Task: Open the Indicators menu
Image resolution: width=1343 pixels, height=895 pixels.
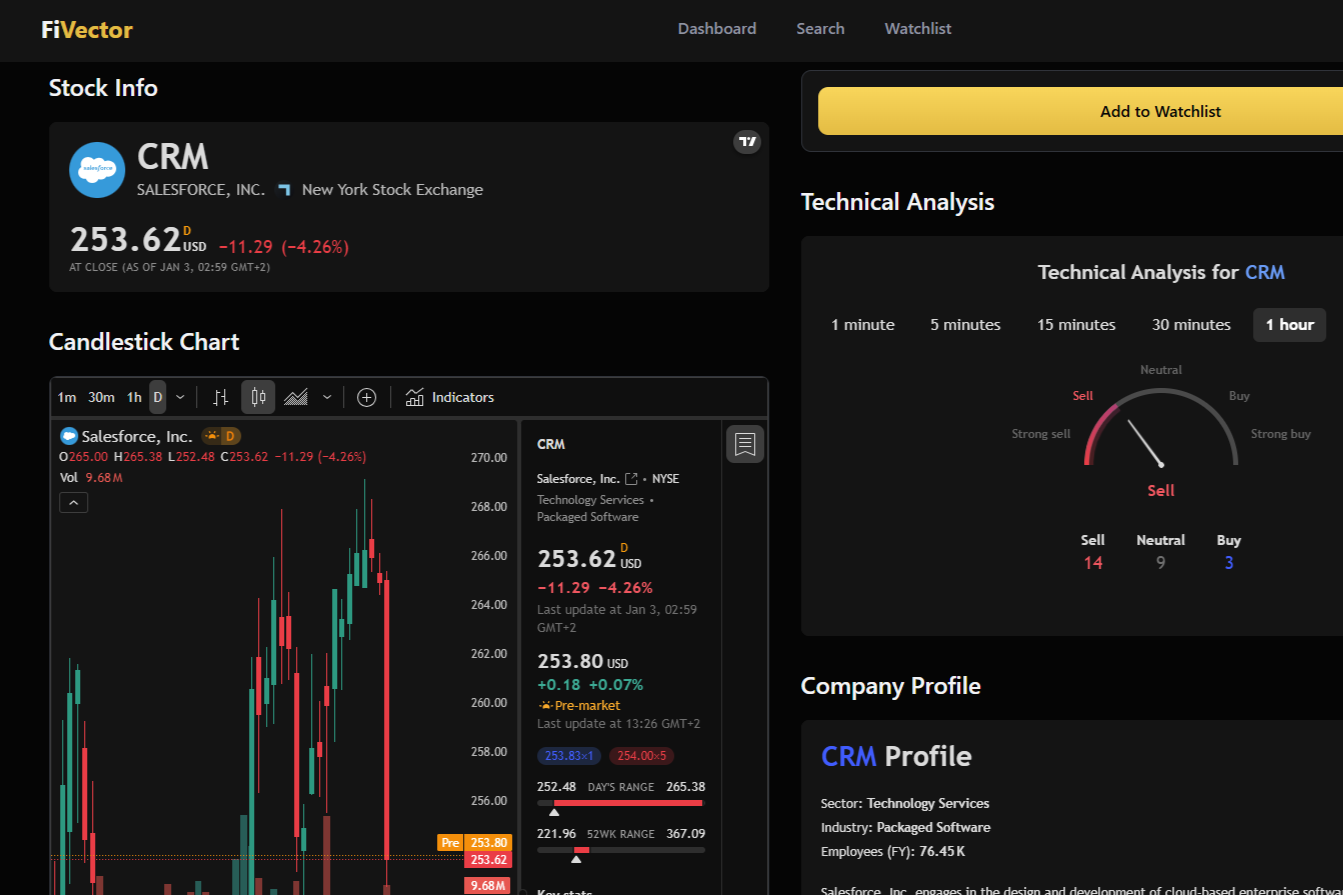Action: pos(450,397)
